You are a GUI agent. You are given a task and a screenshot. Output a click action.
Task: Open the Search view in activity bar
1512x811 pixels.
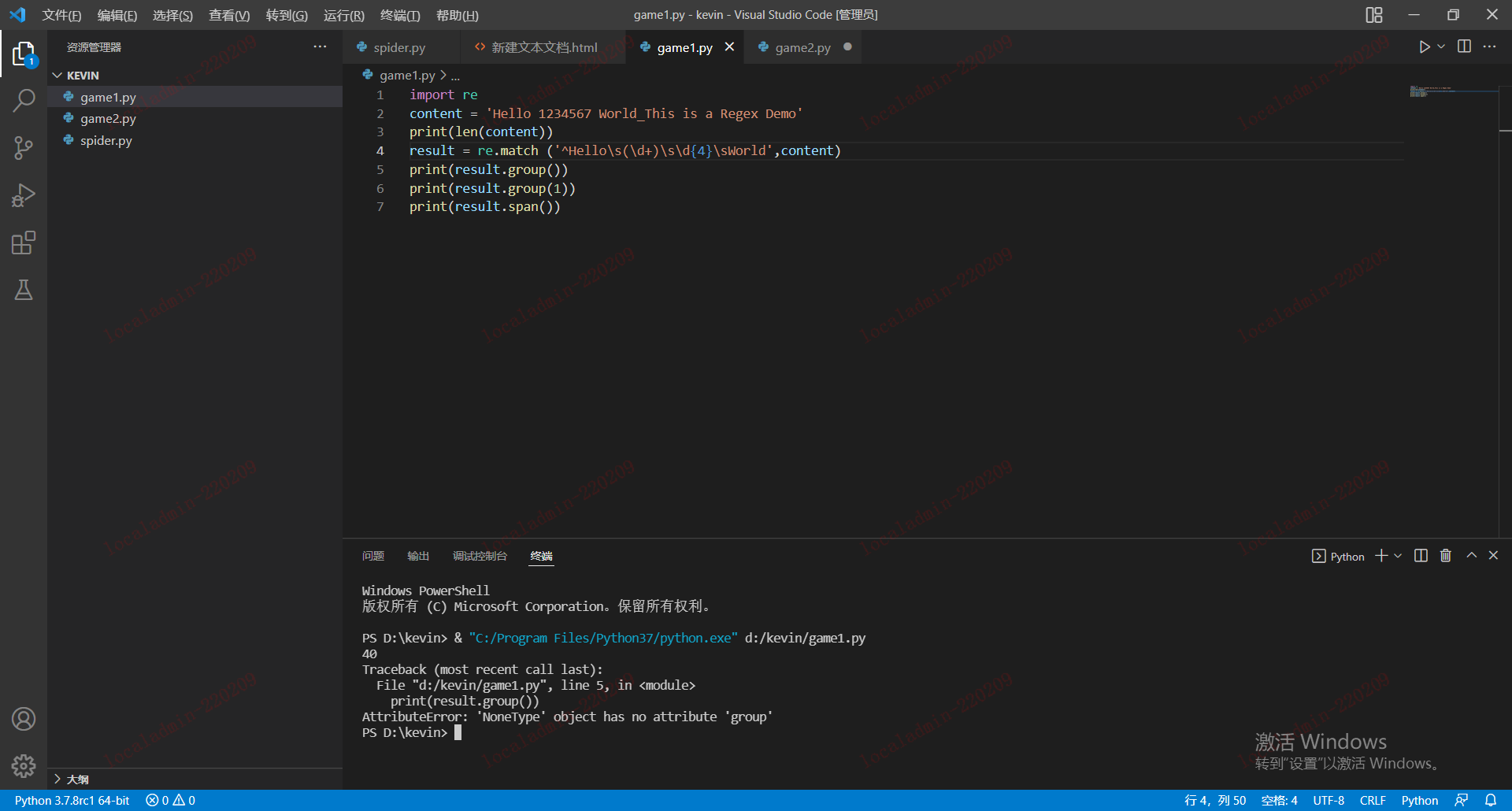tap(24, 101)
